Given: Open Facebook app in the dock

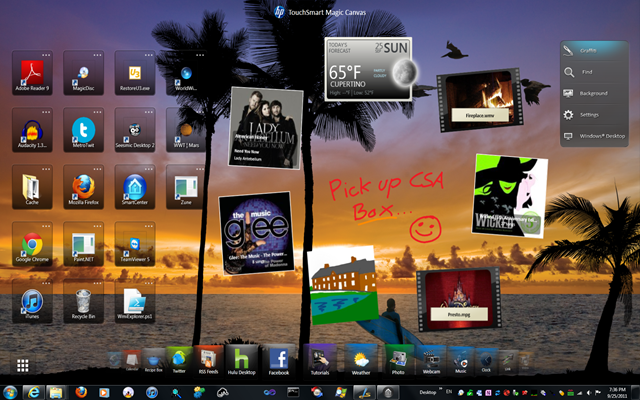Looking at the screenshot, I should coord(279,360).
